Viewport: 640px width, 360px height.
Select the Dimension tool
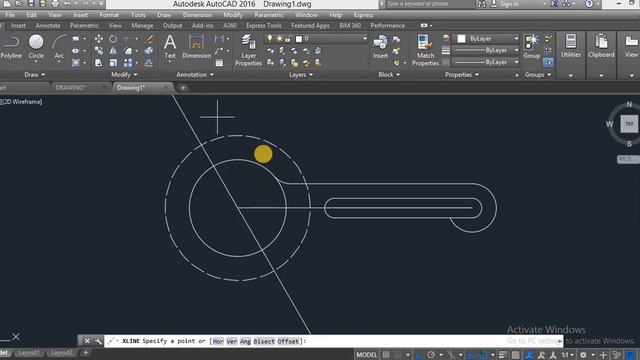[196, 47]
